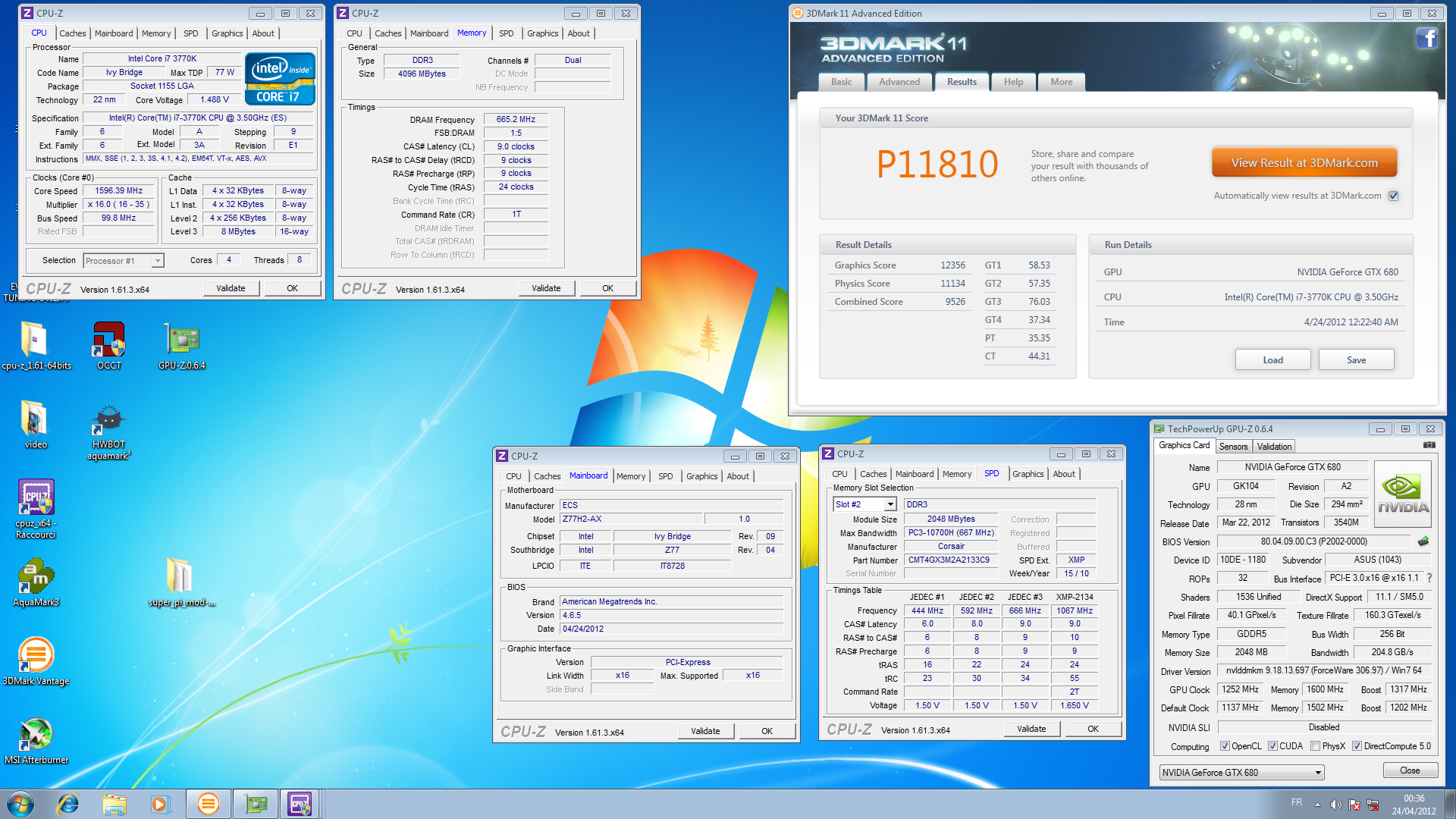Open the cpu-z_1.61-64bits folder icon
This screenshot has height=819, width=1456.
click(35, 346)
